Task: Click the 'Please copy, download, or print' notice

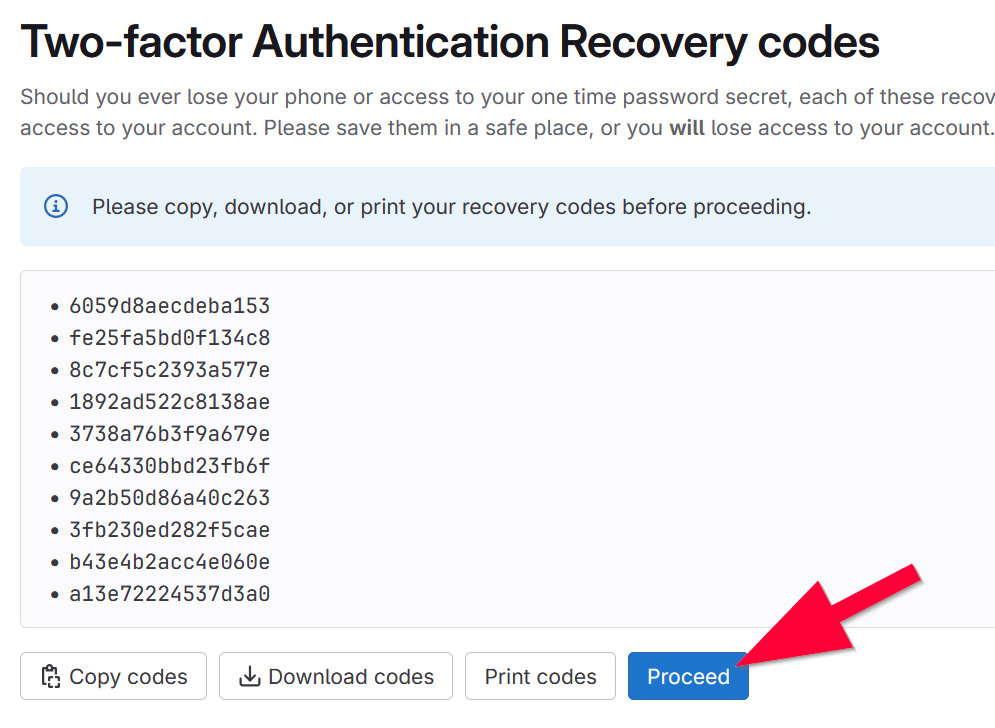Action: (451, 207)
